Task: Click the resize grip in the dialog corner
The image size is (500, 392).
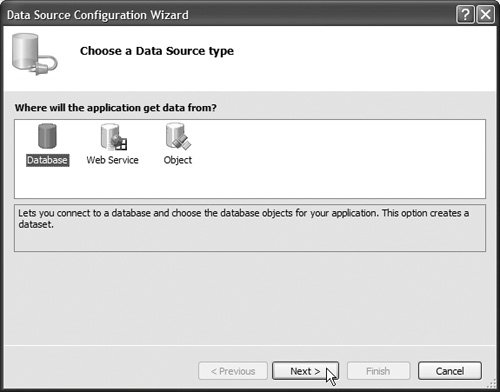Action: (492, 383)
